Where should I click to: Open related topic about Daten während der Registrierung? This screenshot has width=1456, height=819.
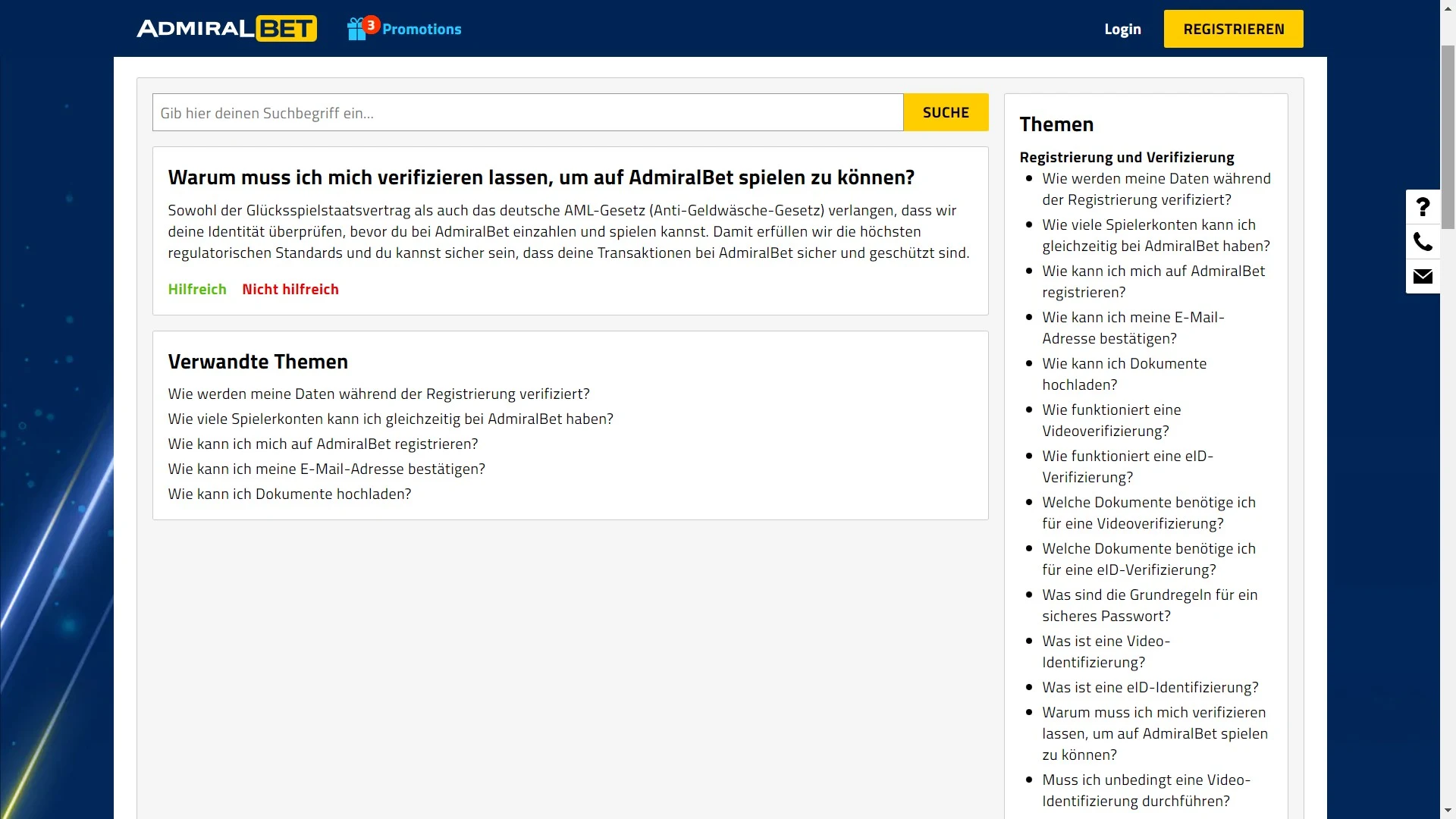coord(378,394)
